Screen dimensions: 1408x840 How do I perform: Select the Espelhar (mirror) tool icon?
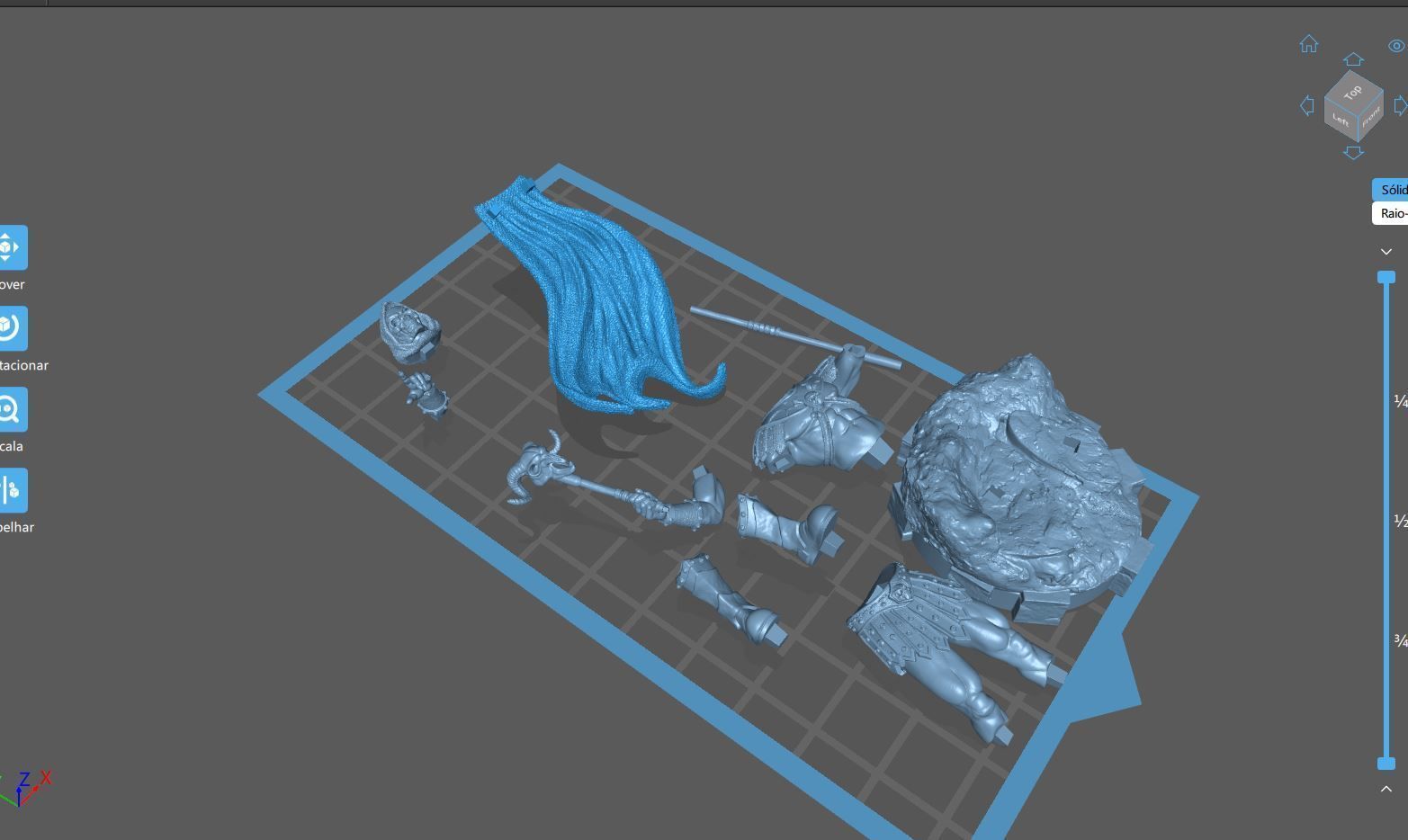point(12,490)
